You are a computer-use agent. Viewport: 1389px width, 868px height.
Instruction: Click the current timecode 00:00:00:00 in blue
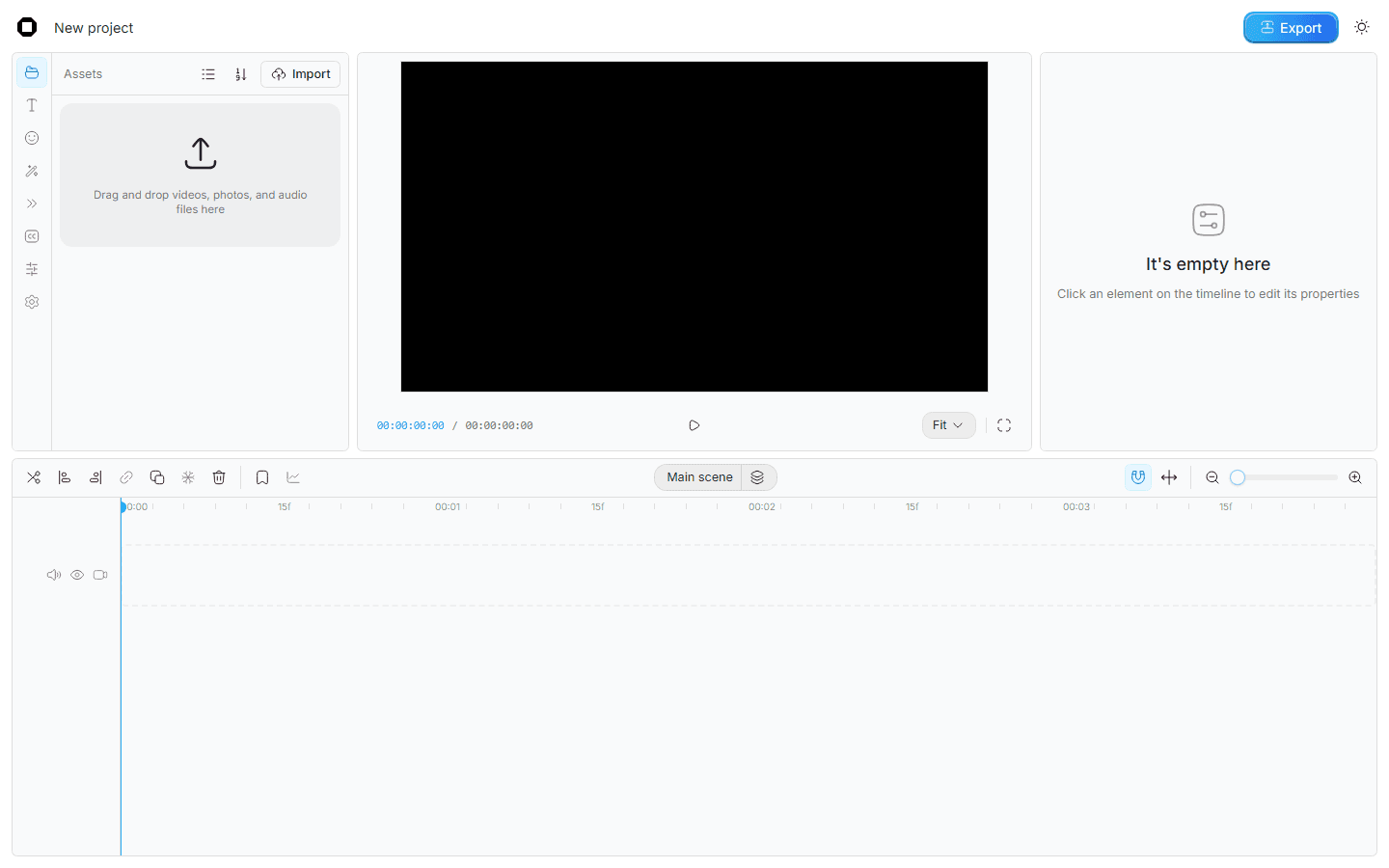(411, 425)
